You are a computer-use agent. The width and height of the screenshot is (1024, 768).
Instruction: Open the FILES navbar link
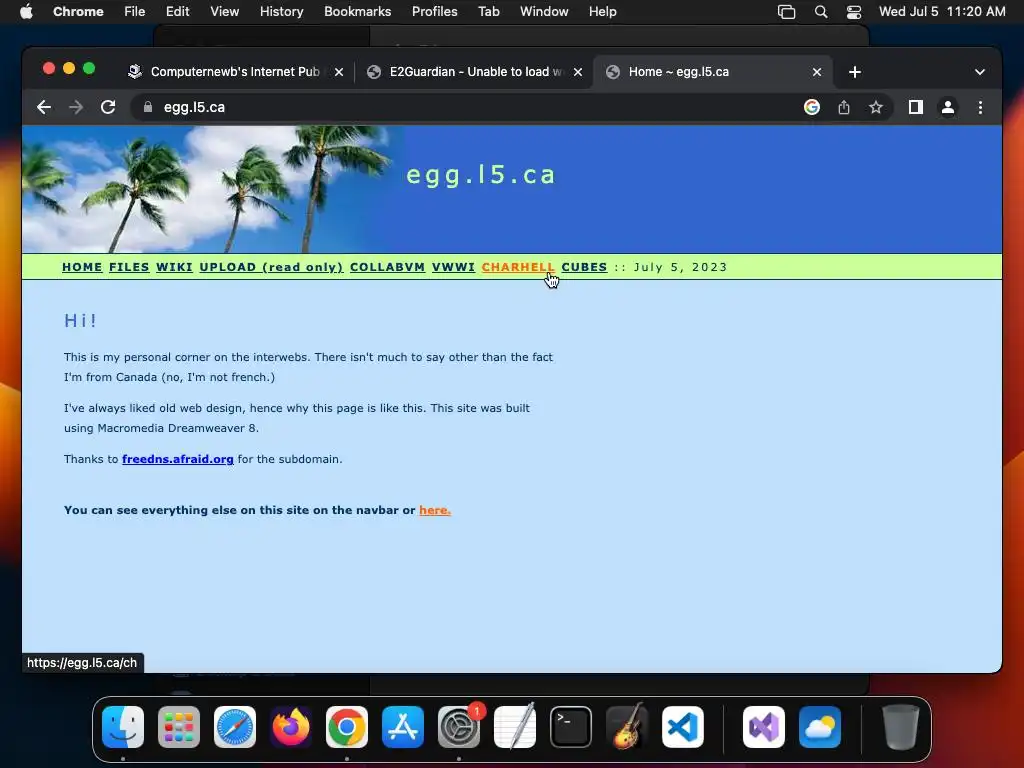point(129,267)
